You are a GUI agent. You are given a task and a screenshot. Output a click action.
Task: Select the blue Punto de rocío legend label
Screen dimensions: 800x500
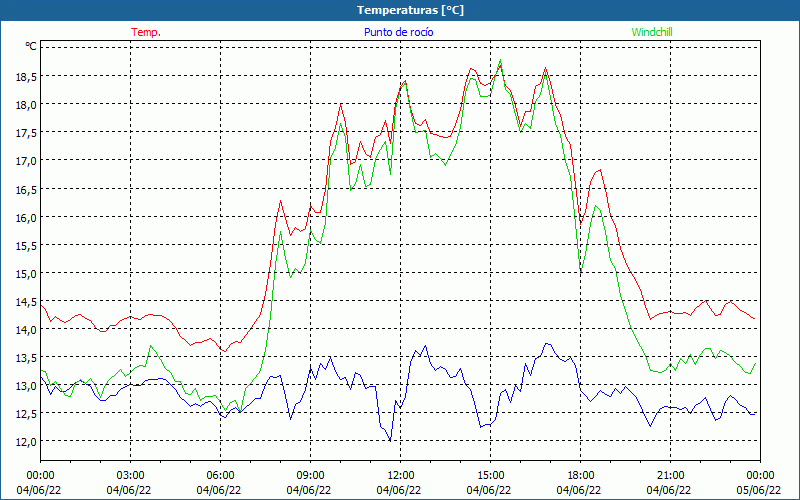tap(398, 32)
